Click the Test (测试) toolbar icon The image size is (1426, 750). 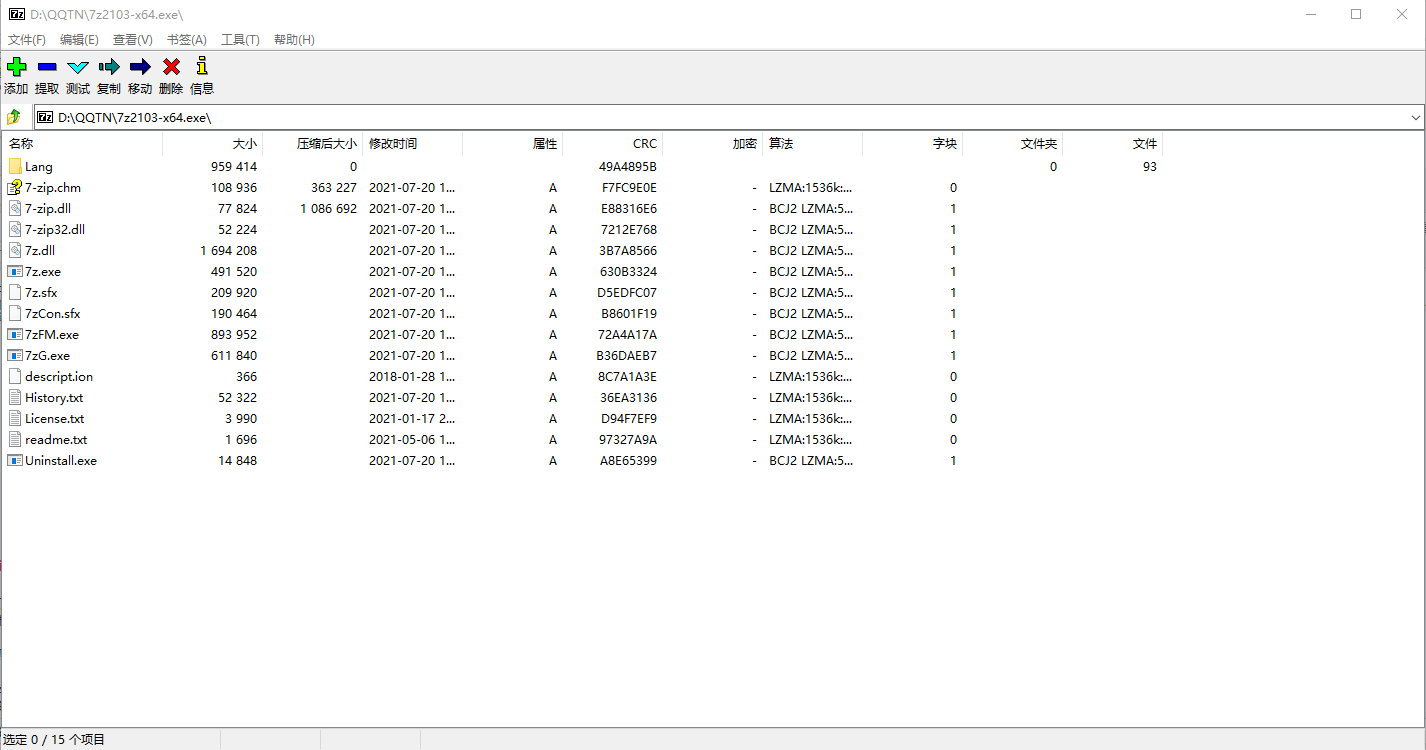coord(78,67)
